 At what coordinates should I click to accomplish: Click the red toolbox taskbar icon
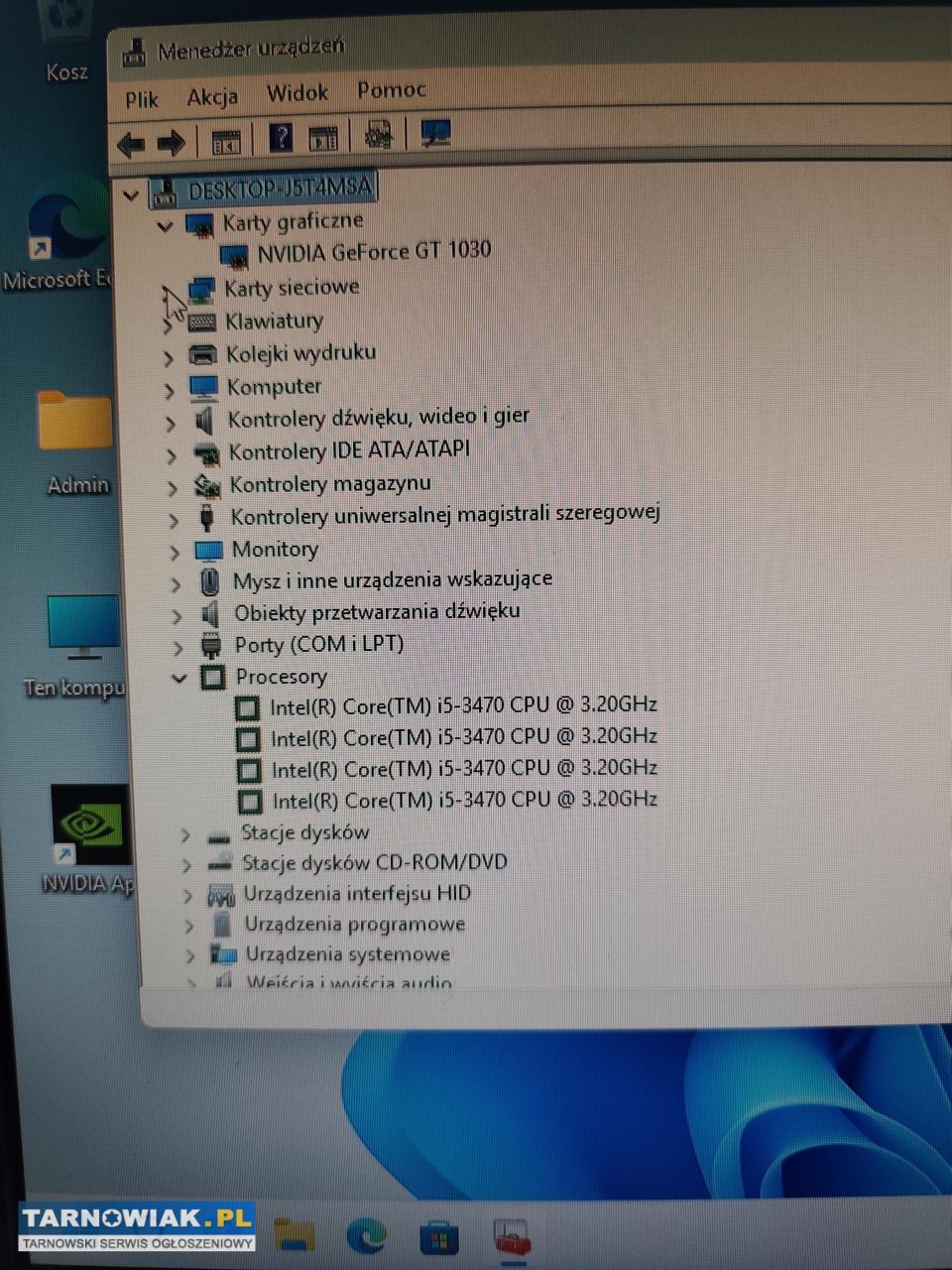tap(512, 1239)
